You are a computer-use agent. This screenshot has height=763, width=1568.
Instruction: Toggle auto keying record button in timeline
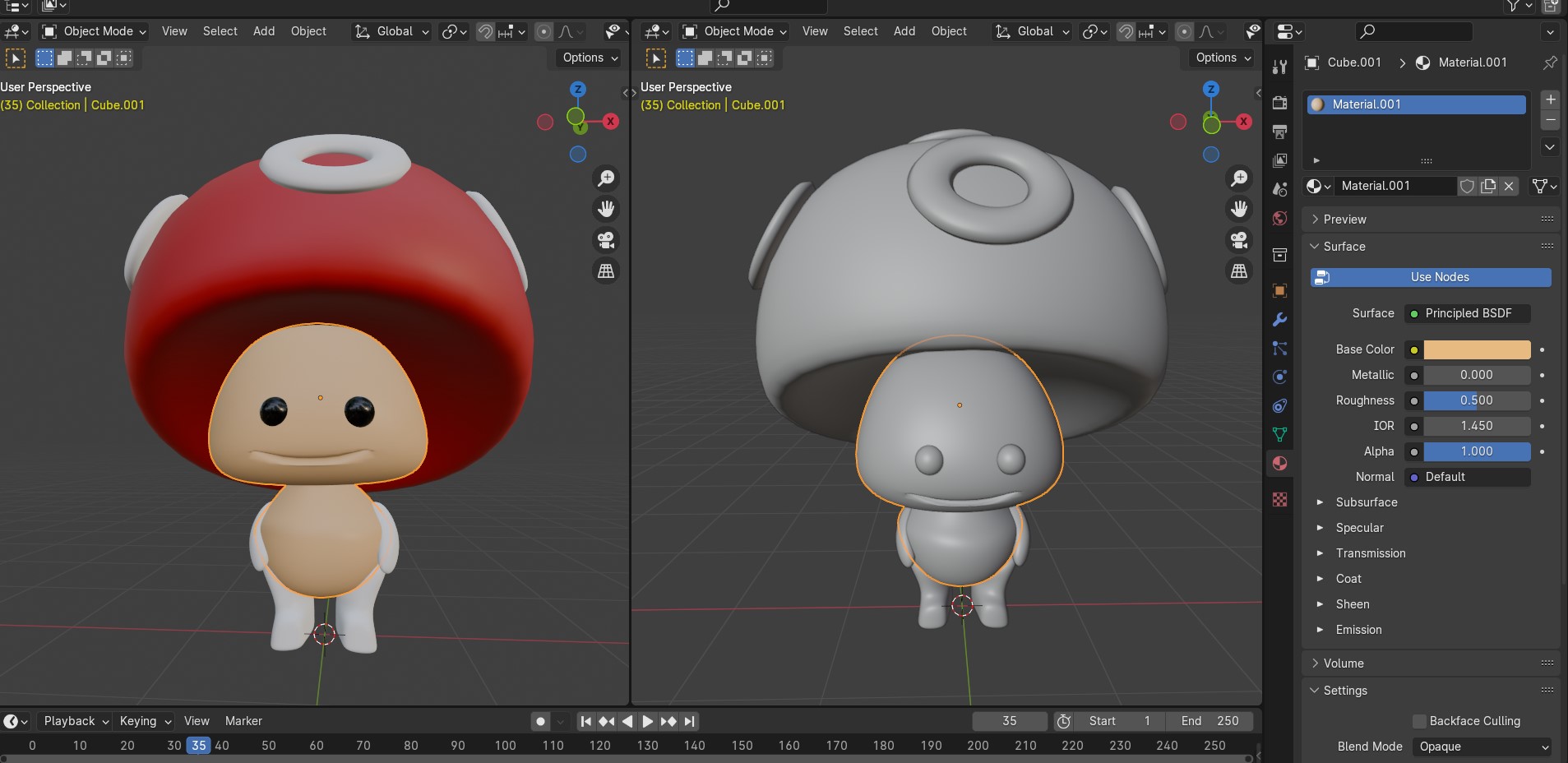tap(540, 721)
